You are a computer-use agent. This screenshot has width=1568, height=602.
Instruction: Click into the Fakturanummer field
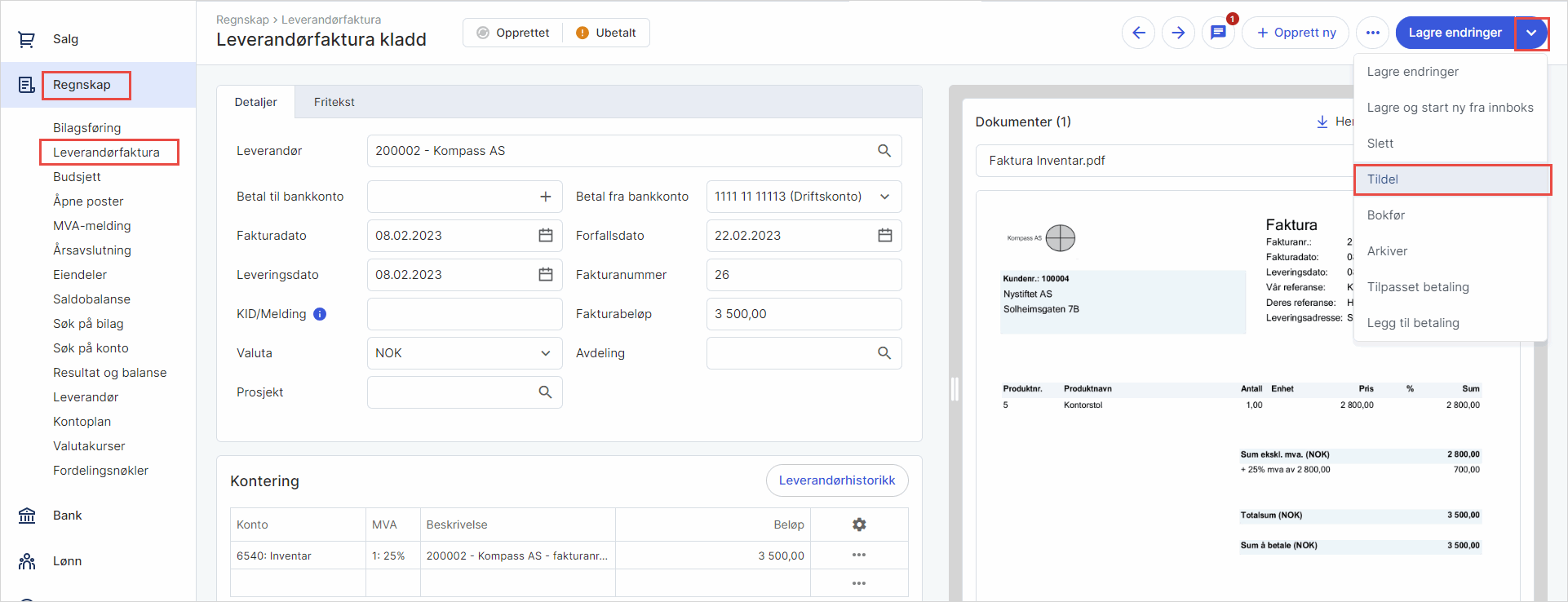(x=804, y=275)
